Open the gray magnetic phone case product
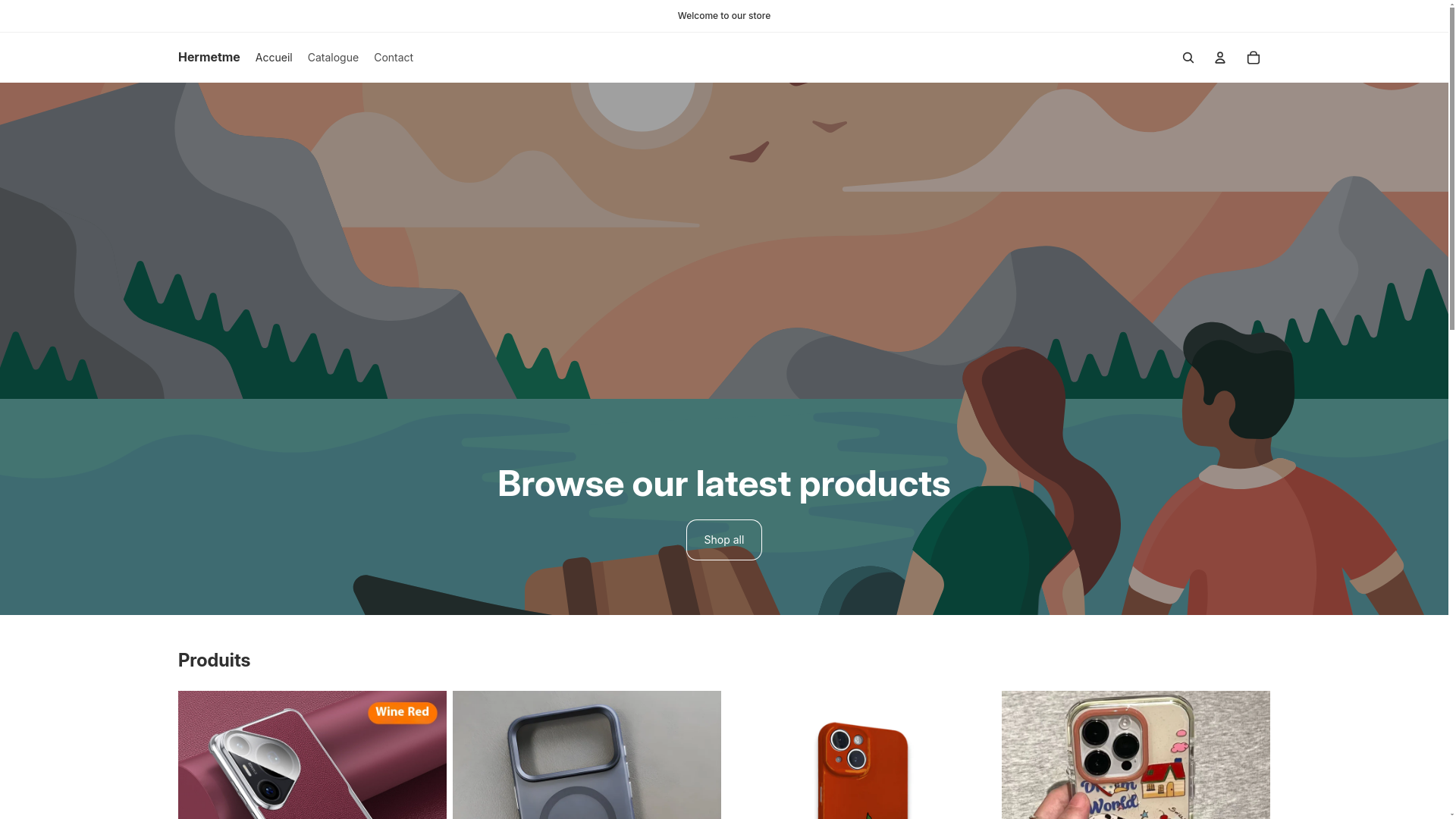 point(587,755)
